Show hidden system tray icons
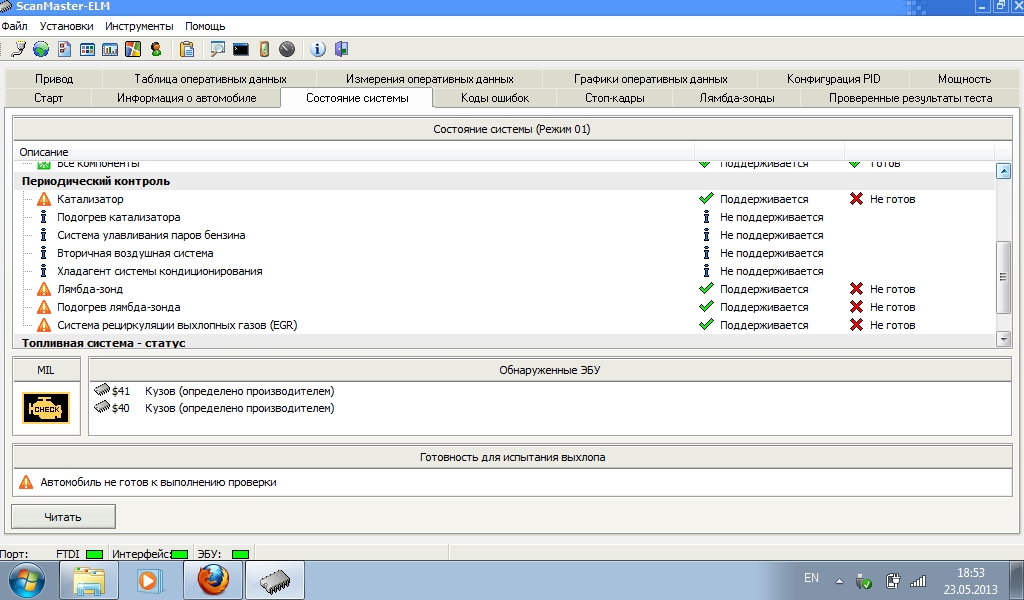 (838, 580)
